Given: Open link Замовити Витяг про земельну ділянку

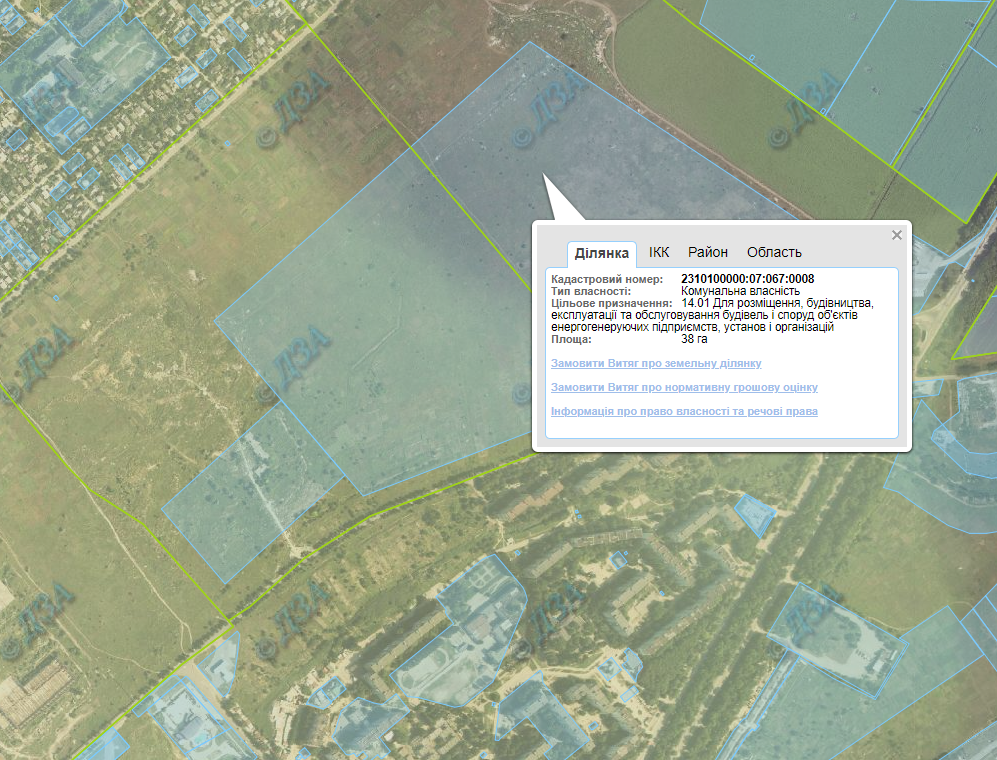Looking at the screenshot, I should pyautogui.click(x=656, y=363).
